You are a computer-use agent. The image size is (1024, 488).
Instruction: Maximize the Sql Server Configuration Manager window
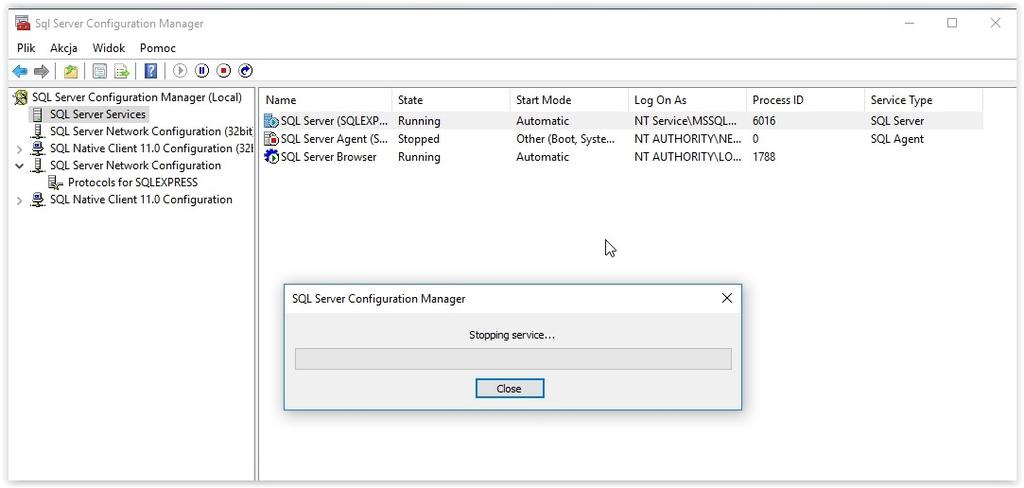click(x=952, y=23)
